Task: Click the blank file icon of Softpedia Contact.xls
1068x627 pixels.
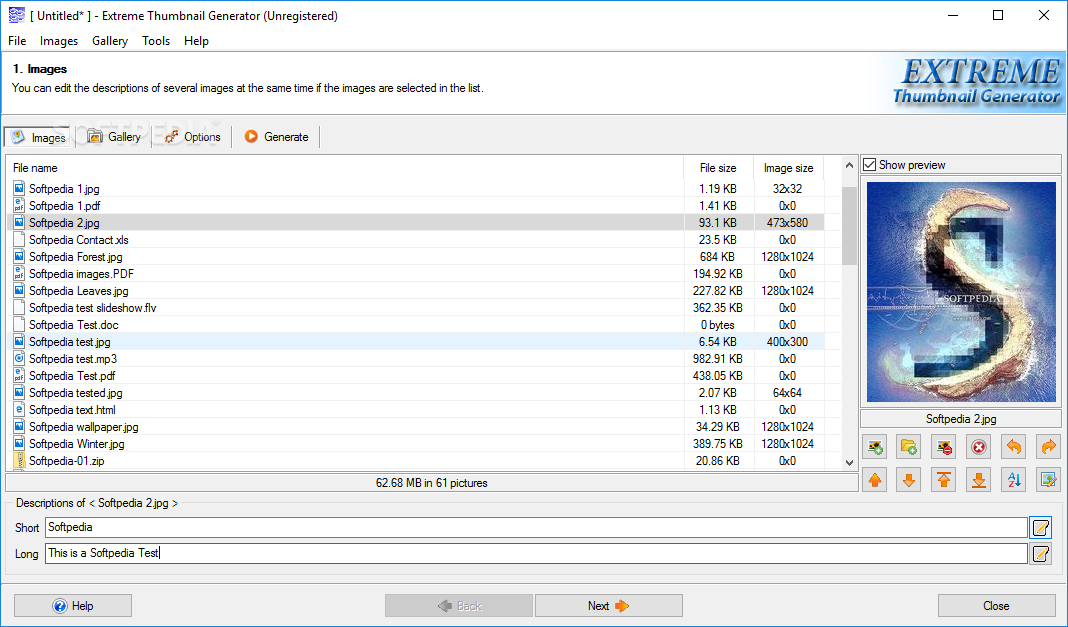Action: coord(19,240)
